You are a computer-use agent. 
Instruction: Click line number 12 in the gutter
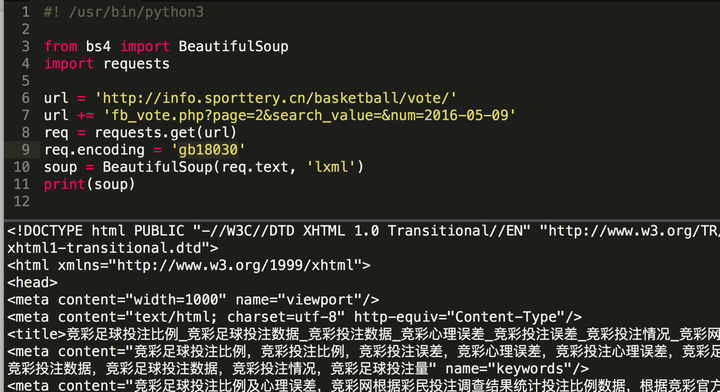coord(22,202)
